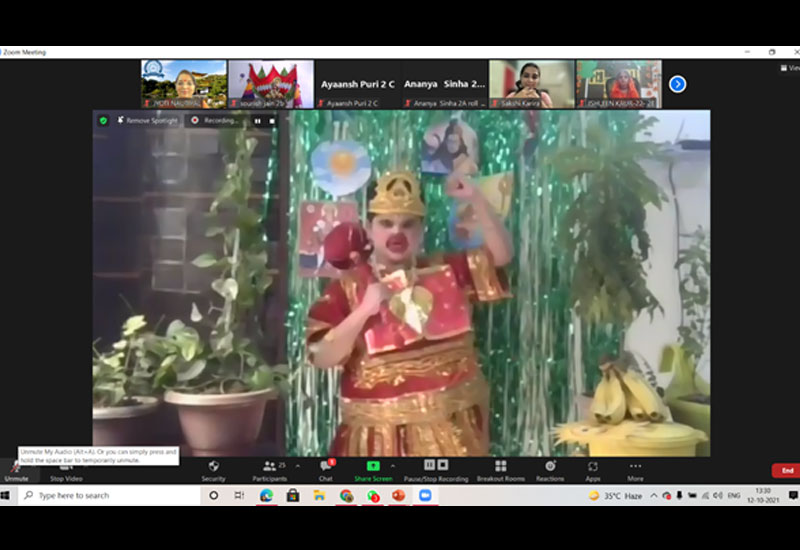Pause recording via top-left pause icon
Screen dimensions: 800x550
258,121
